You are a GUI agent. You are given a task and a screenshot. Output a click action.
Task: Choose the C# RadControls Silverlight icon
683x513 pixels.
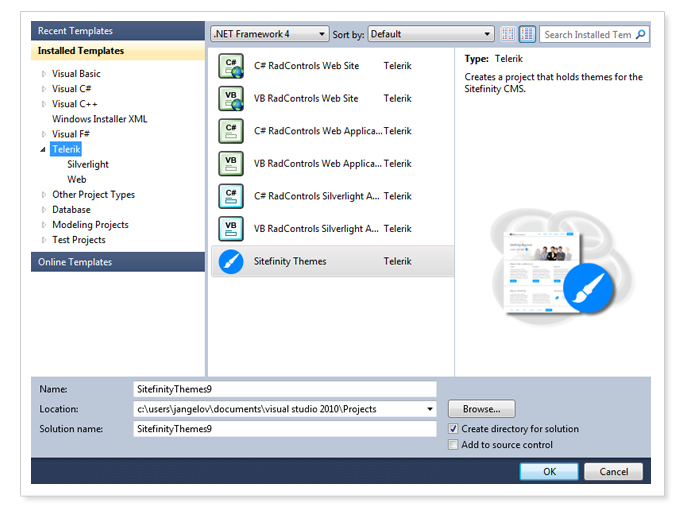tap(231, 196)
